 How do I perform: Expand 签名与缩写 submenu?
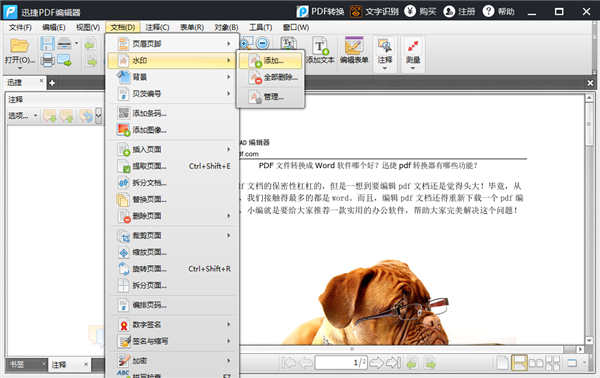[x=171, y=341]
